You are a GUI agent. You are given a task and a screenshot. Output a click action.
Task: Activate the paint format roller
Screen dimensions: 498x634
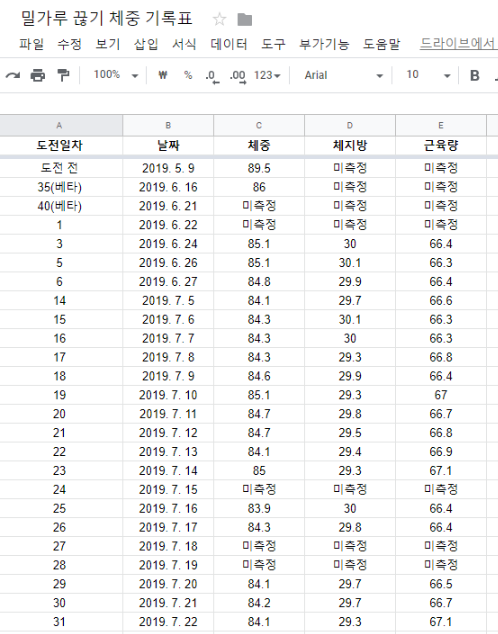click(x=63, y=75)
